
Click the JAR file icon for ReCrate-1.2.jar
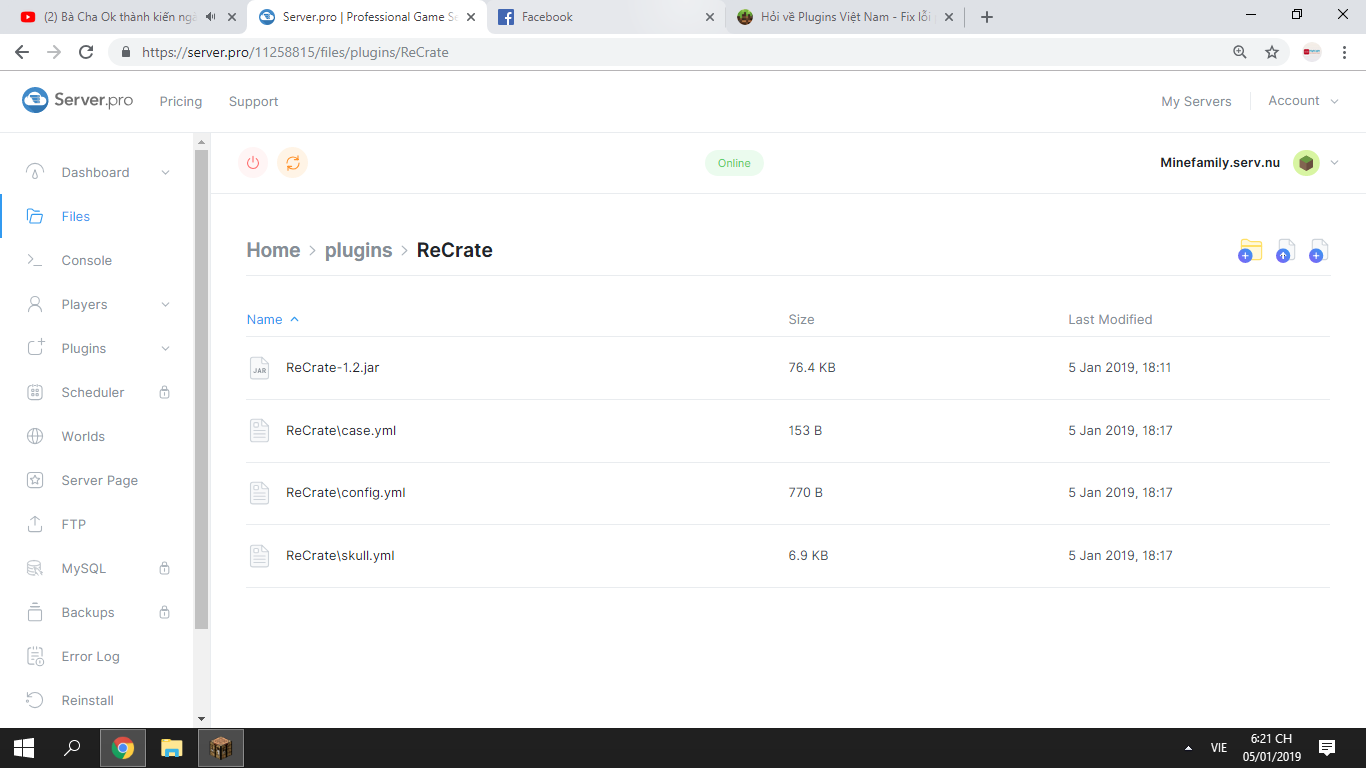coord(259,368)
